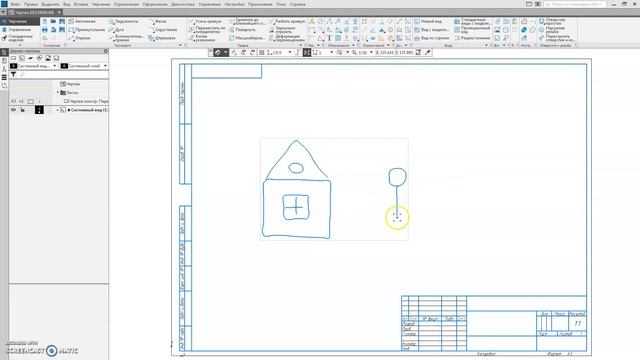Select the Отрезок tool
The height and width of the screenshot is (360, 640).
(x=80, y=38)
